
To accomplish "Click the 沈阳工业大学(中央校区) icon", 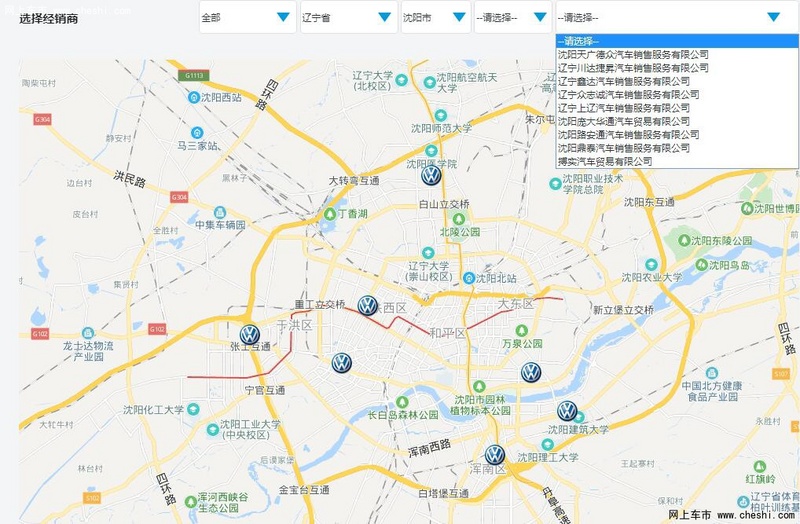I will 212,430.
